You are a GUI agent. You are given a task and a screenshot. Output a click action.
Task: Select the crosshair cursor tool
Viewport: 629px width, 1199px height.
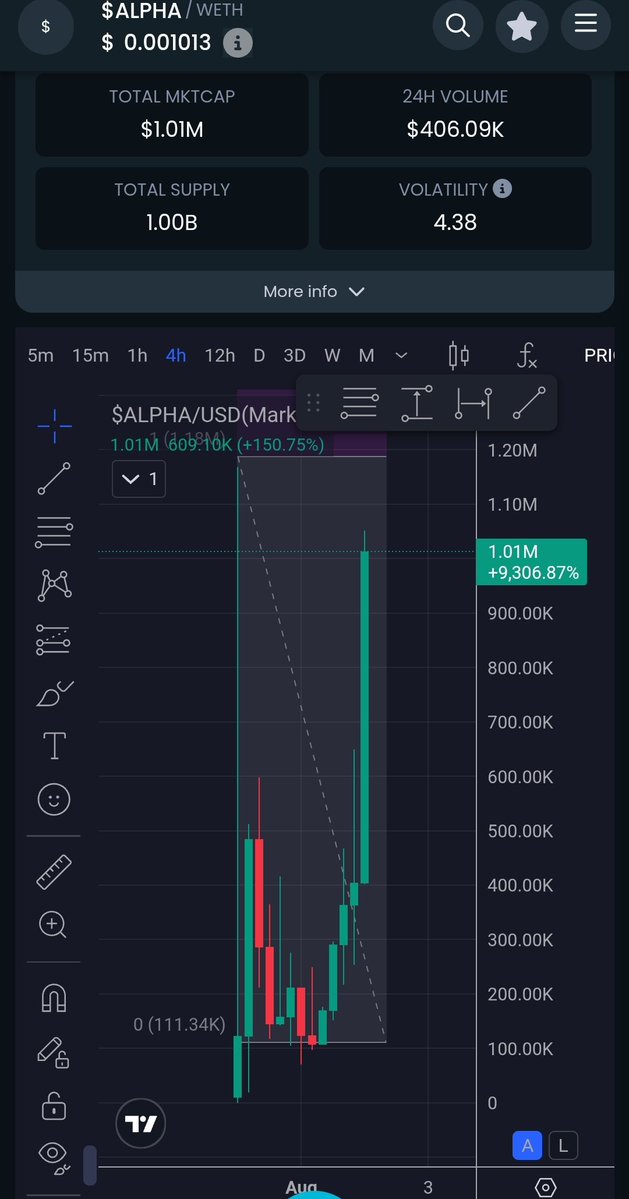point(54,425)
